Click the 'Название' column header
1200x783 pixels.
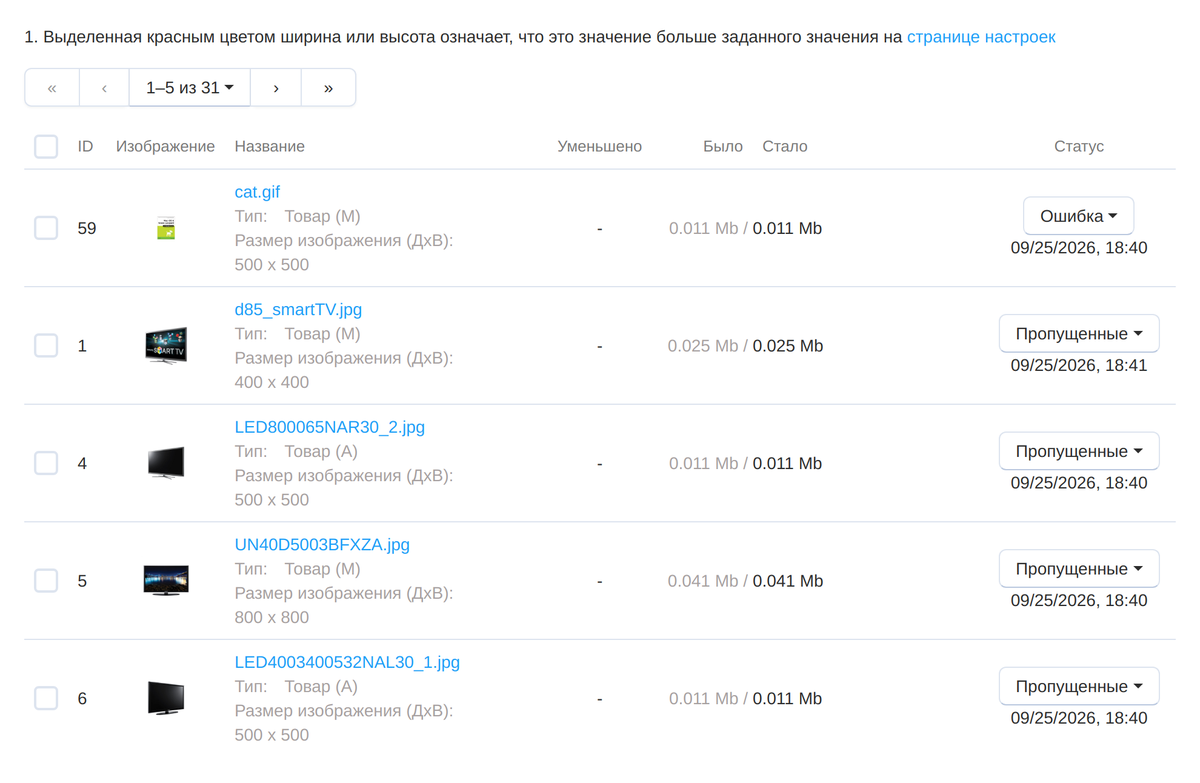click(270, 146)
